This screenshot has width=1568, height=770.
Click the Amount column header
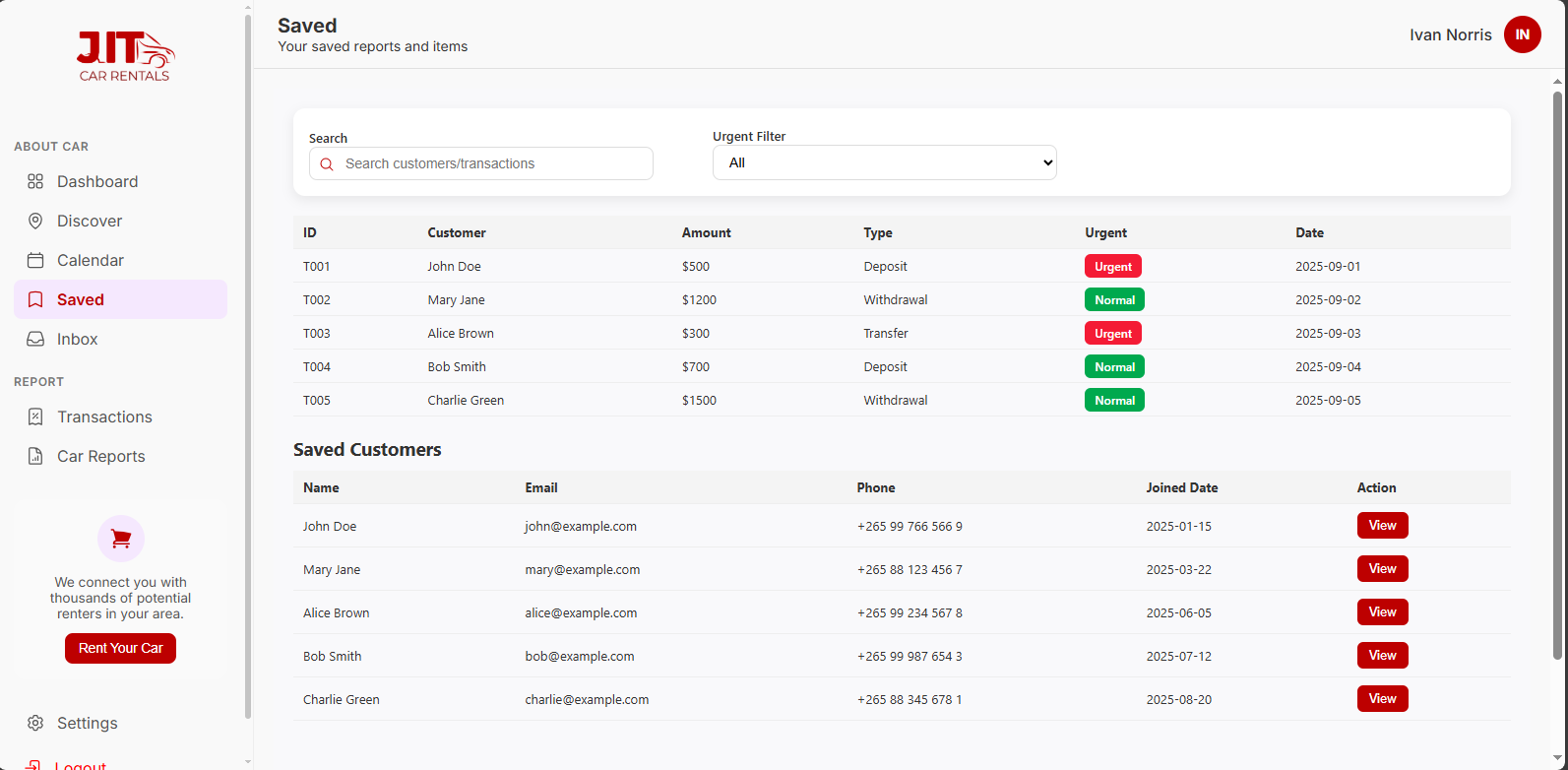[707, 232]
